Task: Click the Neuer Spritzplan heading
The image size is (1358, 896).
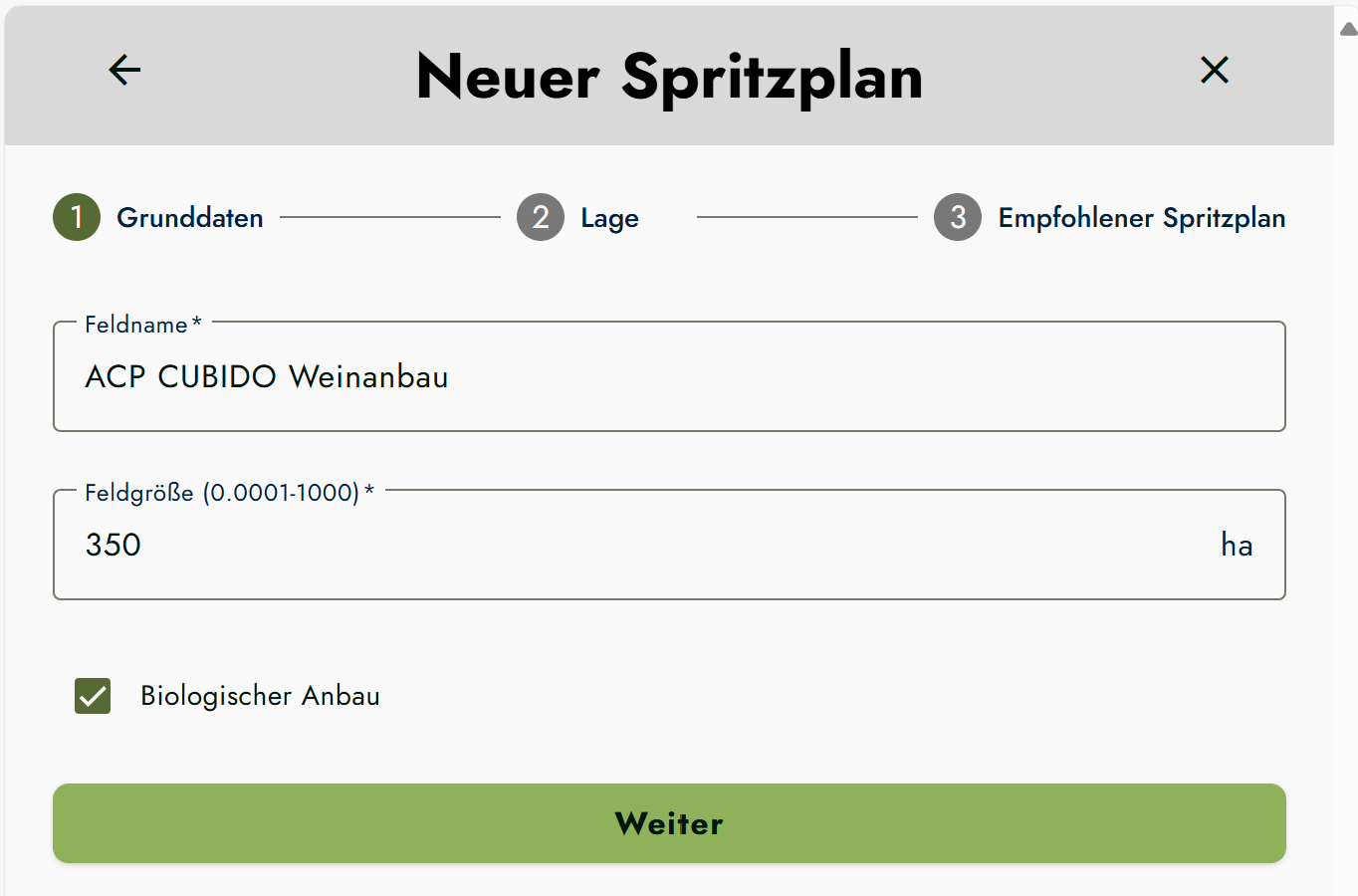Action: coord(669,77)
